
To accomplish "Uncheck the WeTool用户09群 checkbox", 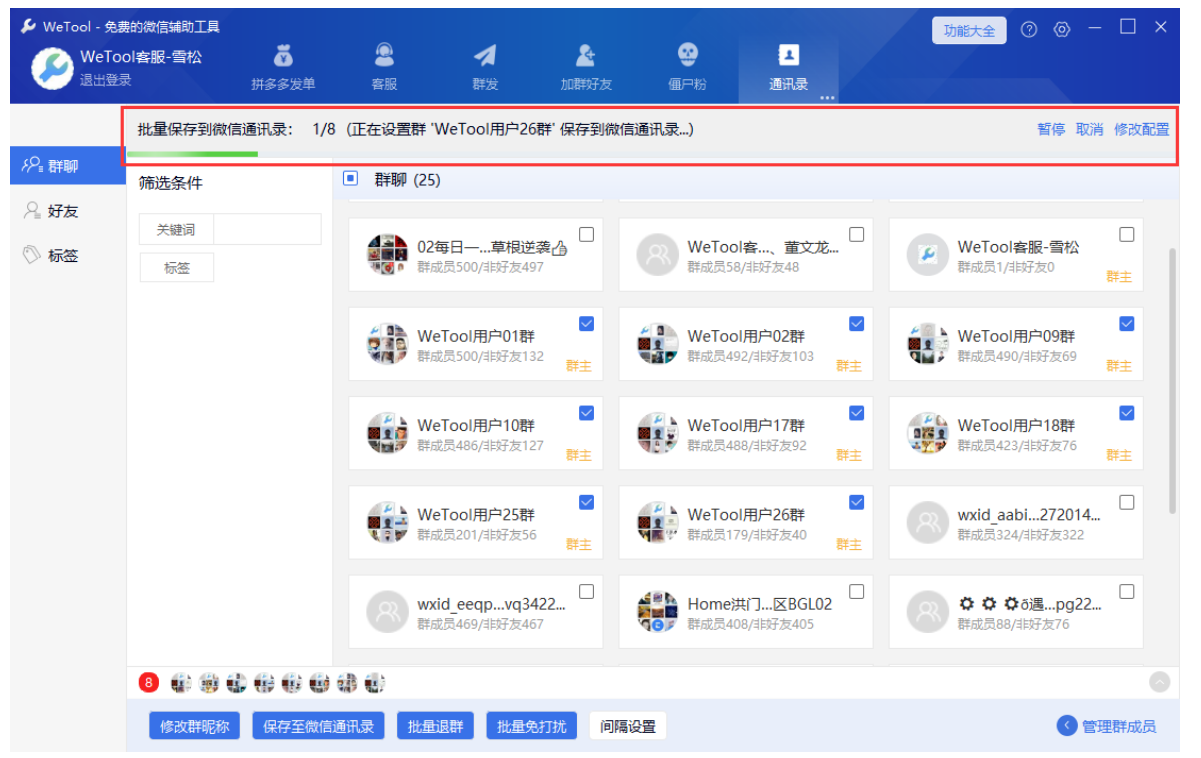I will [x=1126, y=323].
